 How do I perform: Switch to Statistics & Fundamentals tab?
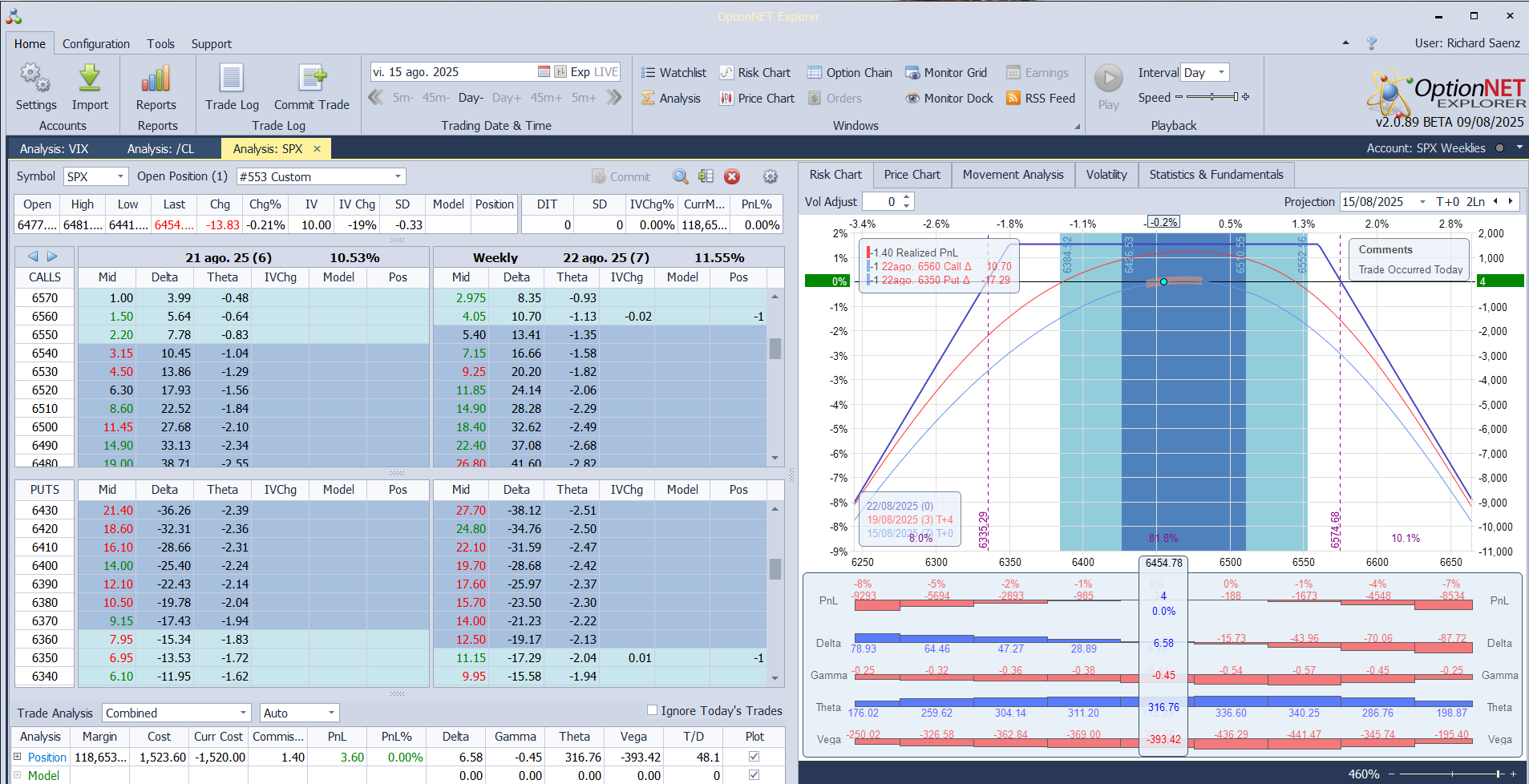1216,175
